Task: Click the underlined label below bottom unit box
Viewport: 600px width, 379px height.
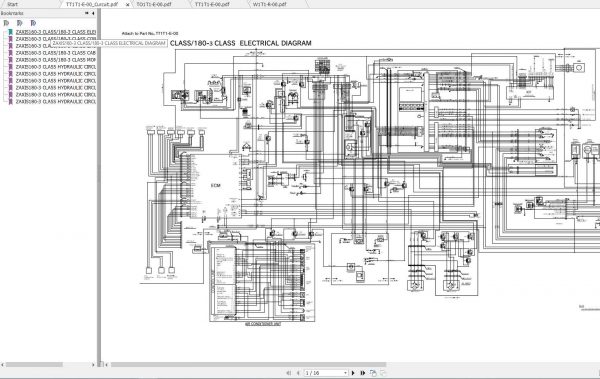Action: [x=263, y=324]
